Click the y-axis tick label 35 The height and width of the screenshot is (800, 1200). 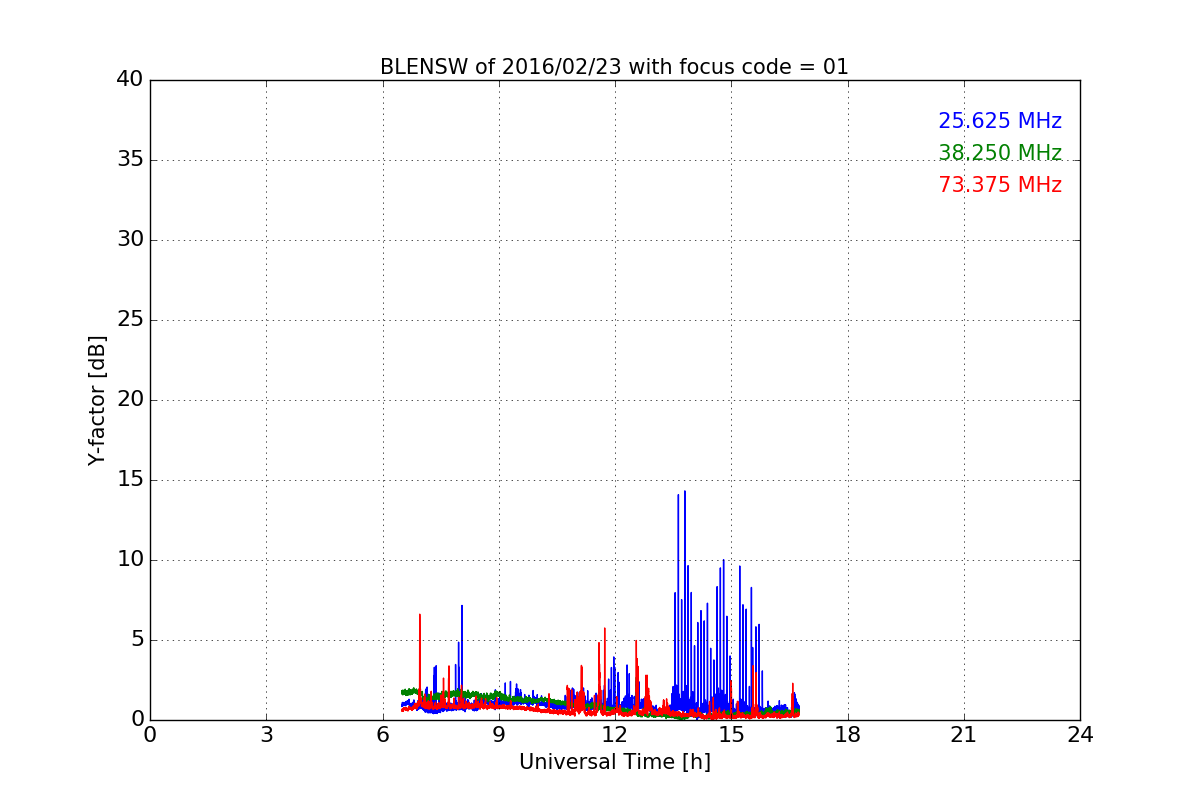click(130, 160)
